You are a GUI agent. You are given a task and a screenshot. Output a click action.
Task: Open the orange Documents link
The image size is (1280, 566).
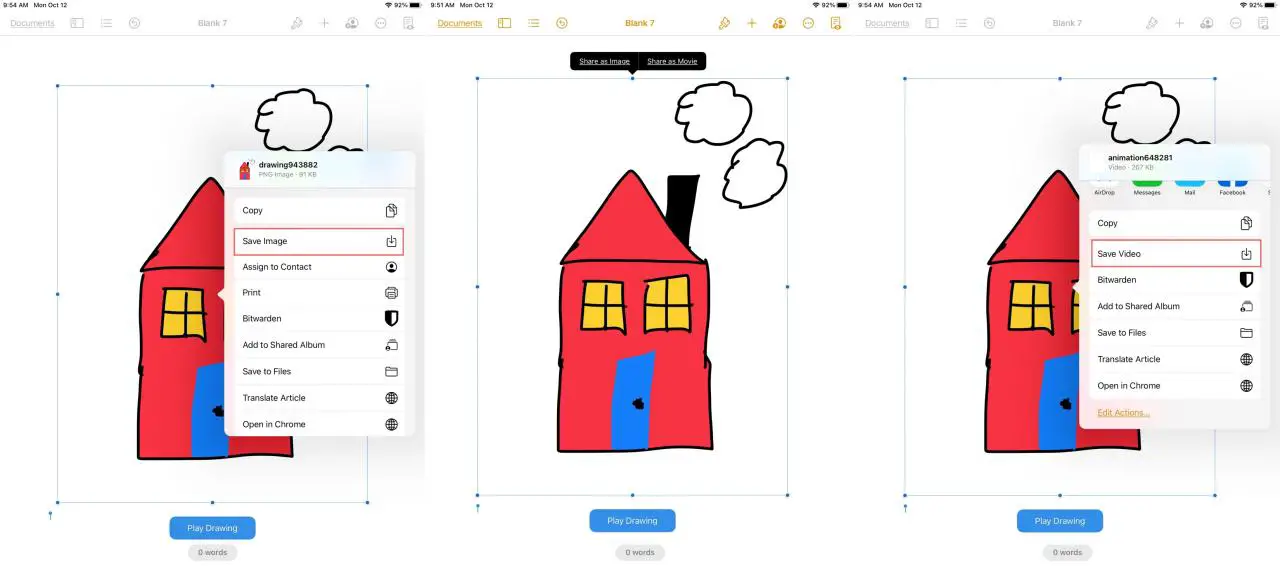click(x=460, y=23)
